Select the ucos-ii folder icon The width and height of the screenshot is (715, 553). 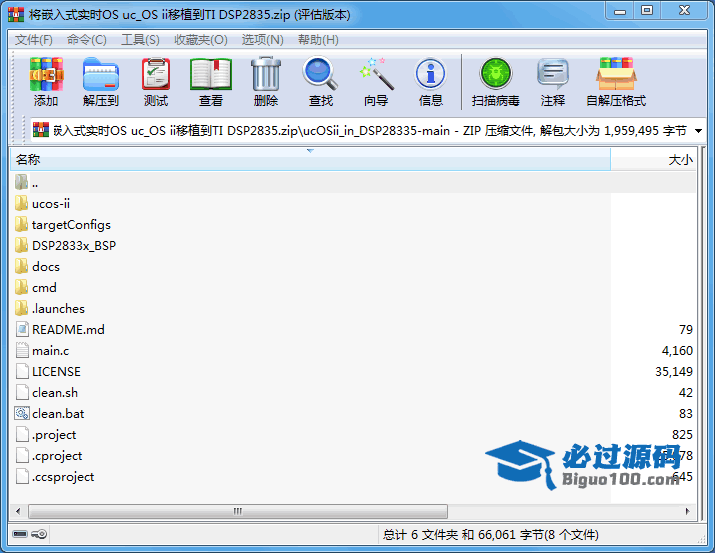click(x=21, y=203)
